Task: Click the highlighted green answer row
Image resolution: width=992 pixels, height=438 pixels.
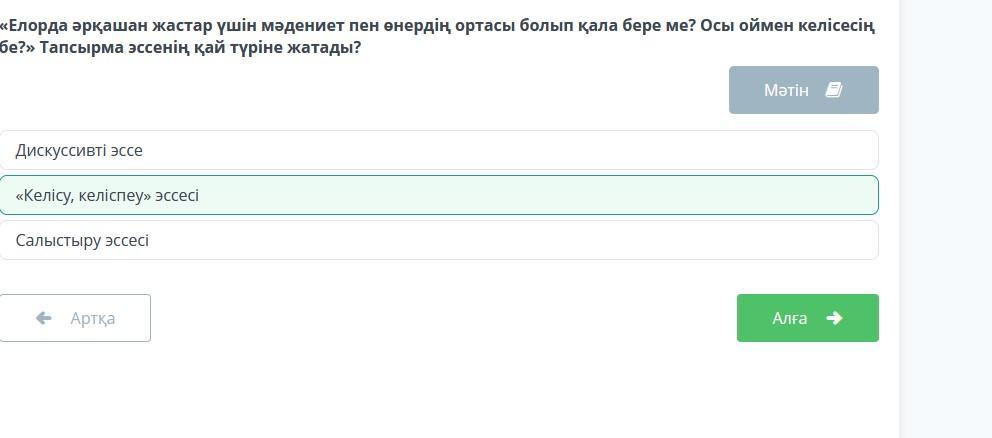Action: [x=439, y=195]
